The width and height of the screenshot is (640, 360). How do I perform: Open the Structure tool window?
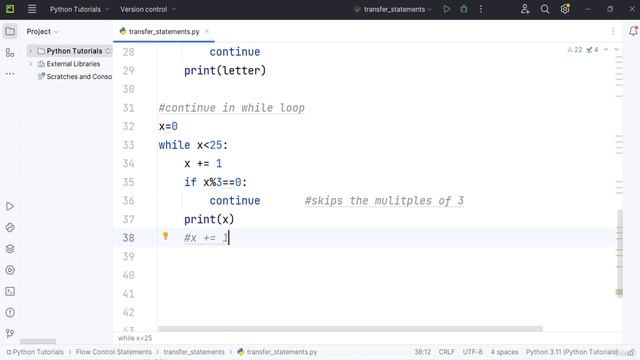[x=10, y=53]
